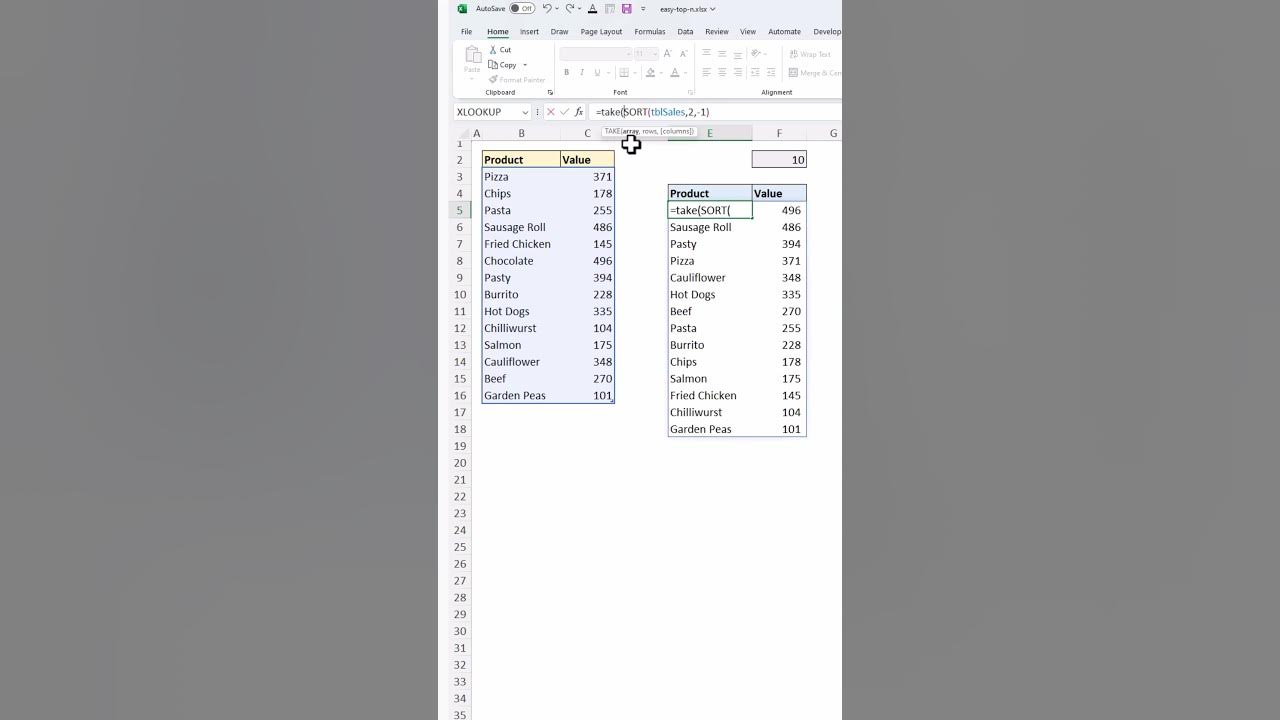This screenshot has height=720, width=1280.
Task: Click the sorted table Product header cell
Action: point(710,194)
